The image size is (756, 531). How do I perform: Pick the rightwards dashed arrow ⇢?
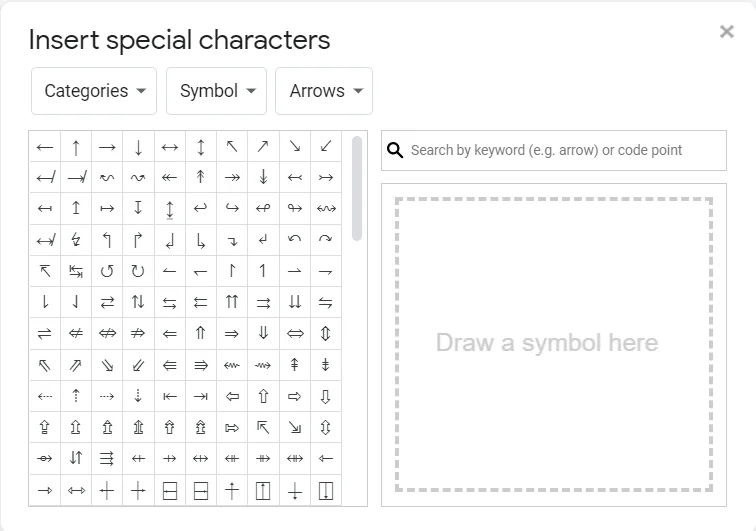[107, 396]
